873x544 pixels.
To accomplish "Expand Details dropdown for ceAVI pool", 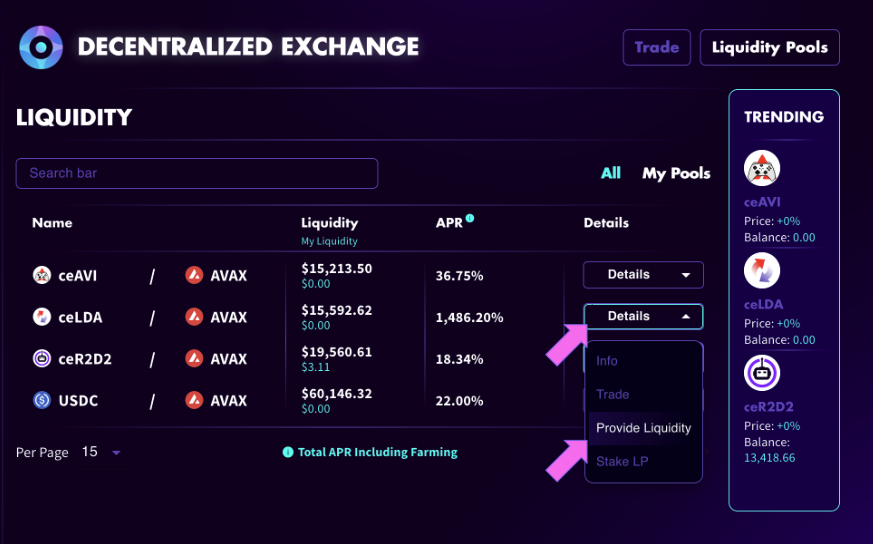I will coord(643,275).
